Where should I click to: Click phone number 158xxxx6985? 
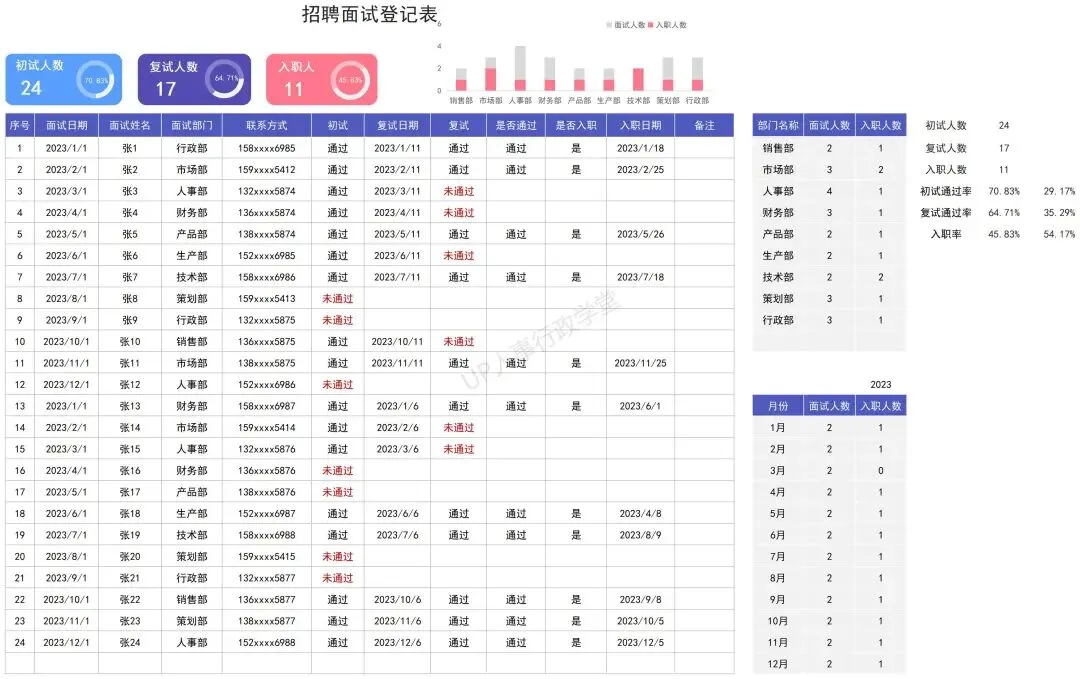[267, 148]
